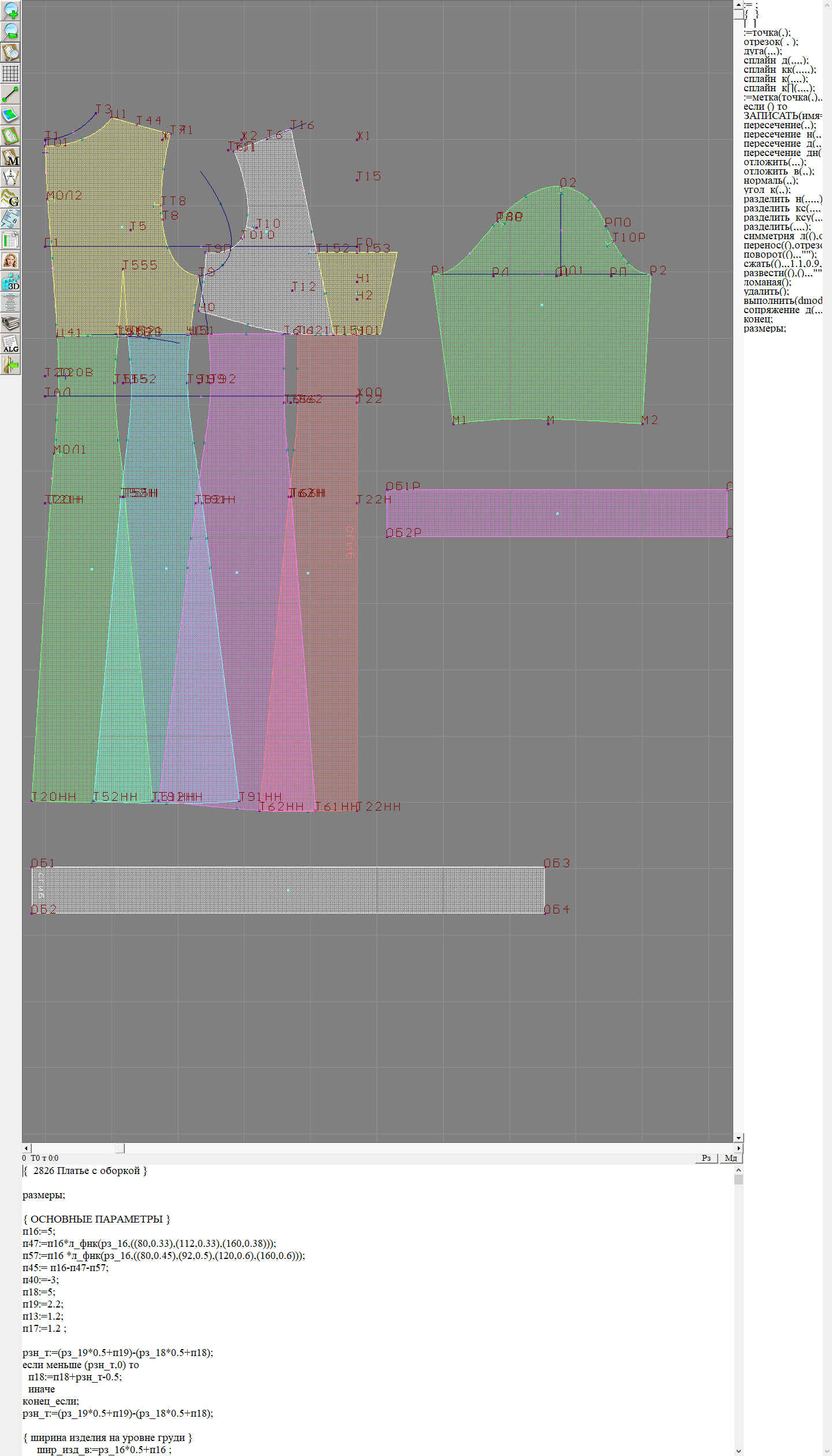
Task: Place cursor on 'шир_изд_в:=рз_16*0.5+п16' line
Action: coord(104,1450)
